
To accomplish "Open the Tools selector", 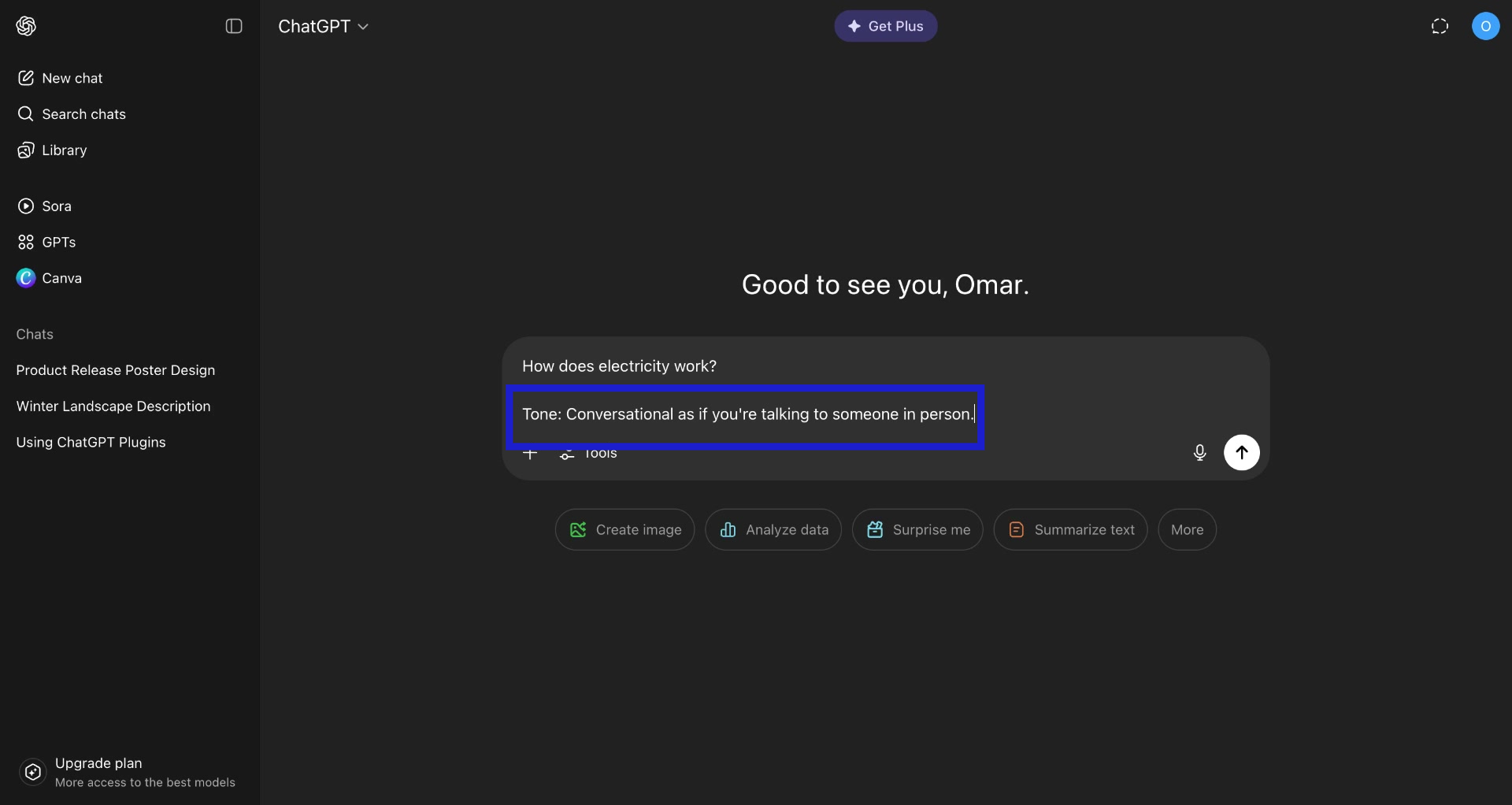I will point(589,454).
